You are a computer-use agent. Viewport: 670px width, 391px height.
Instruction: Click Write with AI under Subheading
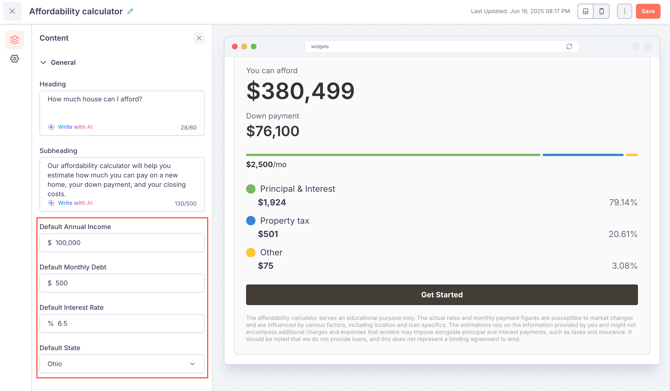71,203
